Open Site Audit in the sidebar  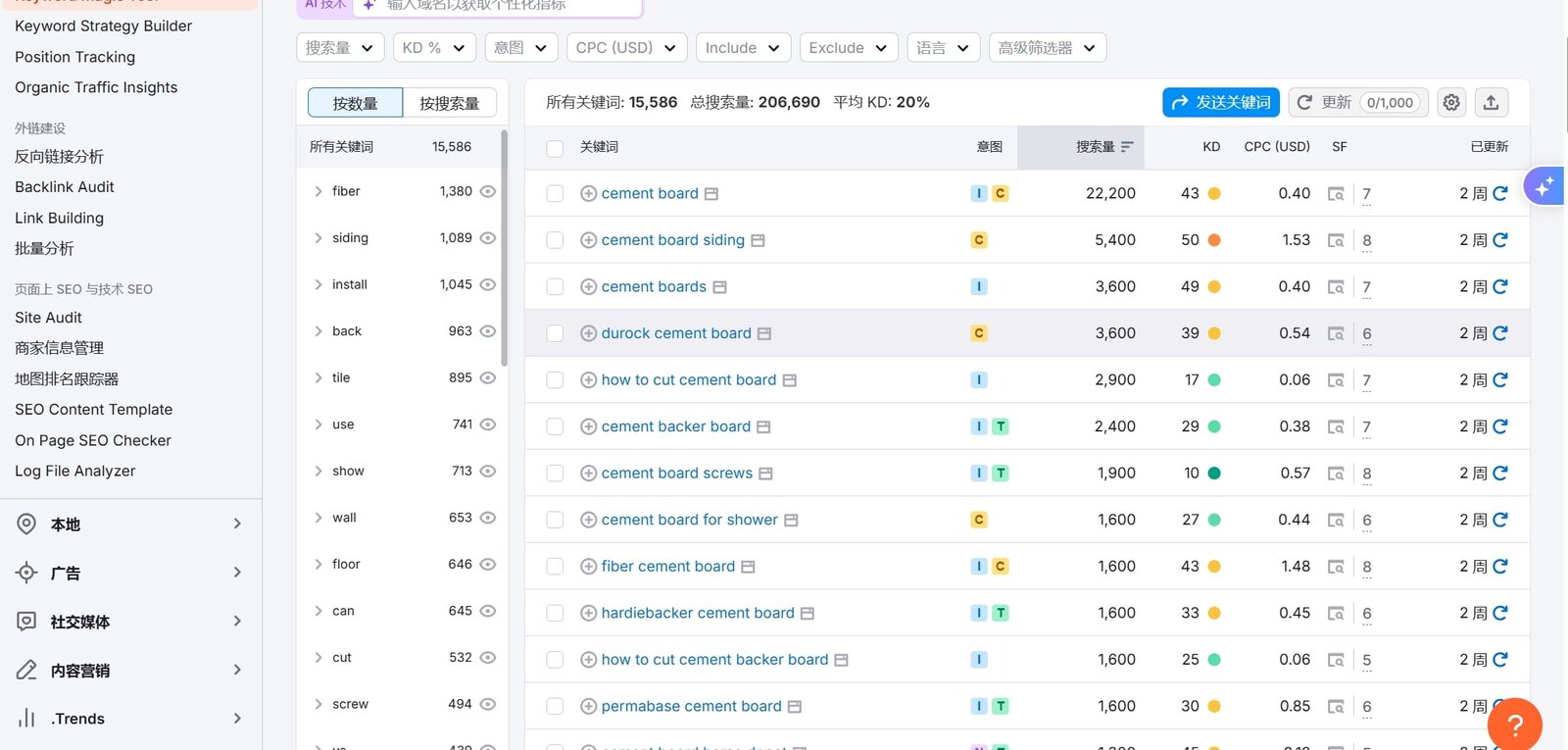[48, 318]
